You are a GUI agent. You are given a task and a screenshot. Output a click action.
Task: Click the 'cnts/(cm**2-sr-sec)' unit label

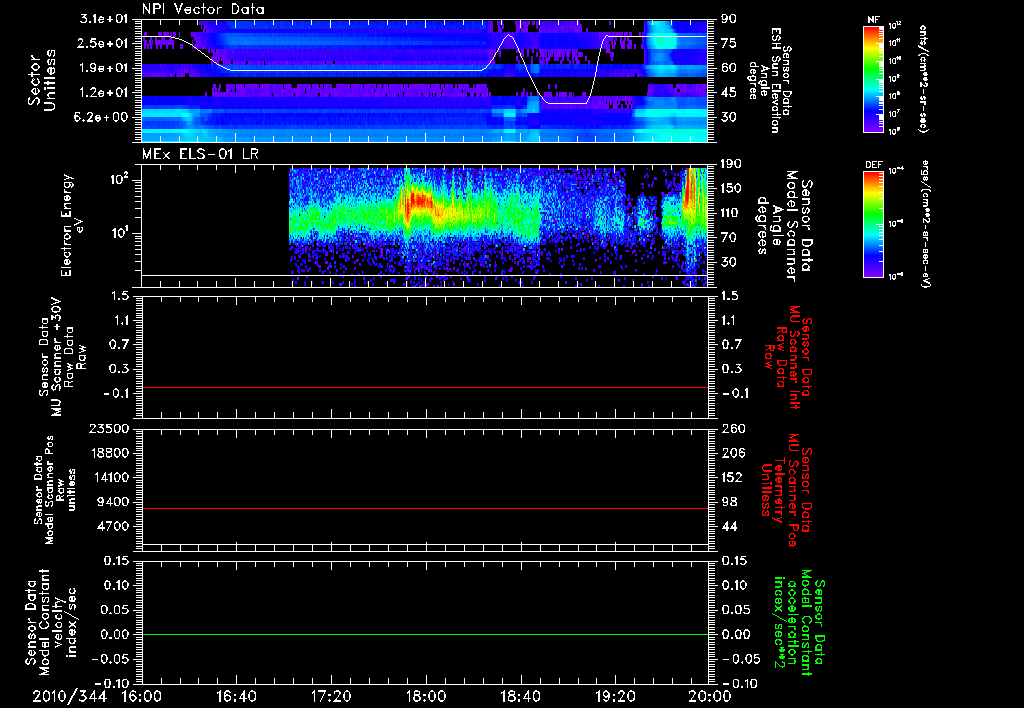pyautogui.click(x=923, y=78)
